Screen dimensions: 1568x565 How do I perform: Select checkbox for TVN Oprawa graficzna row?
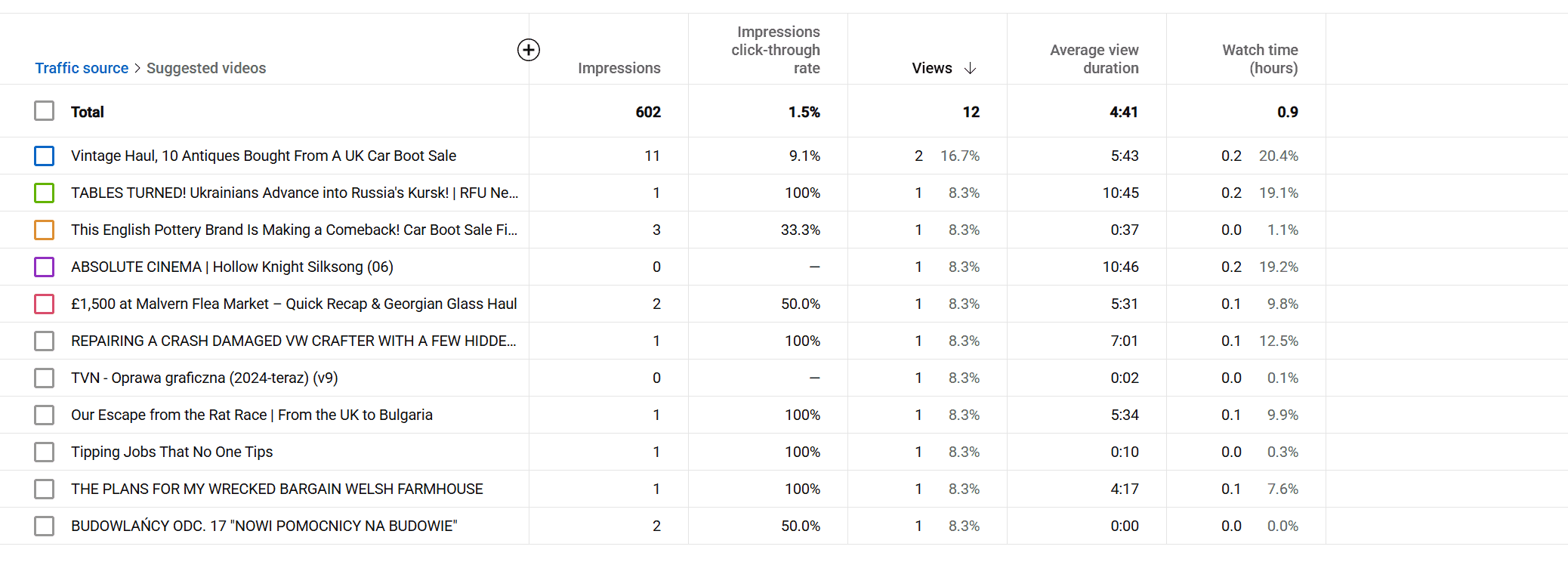(45, 378)
